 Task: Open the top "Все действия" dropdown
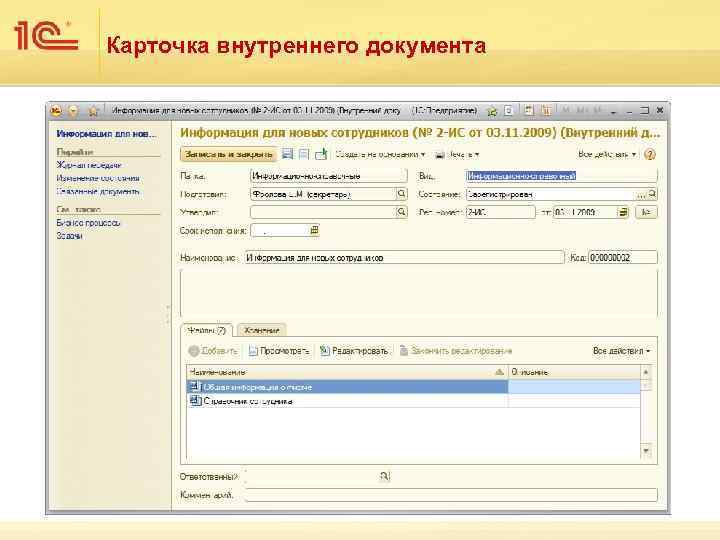[x=607, y=154]
